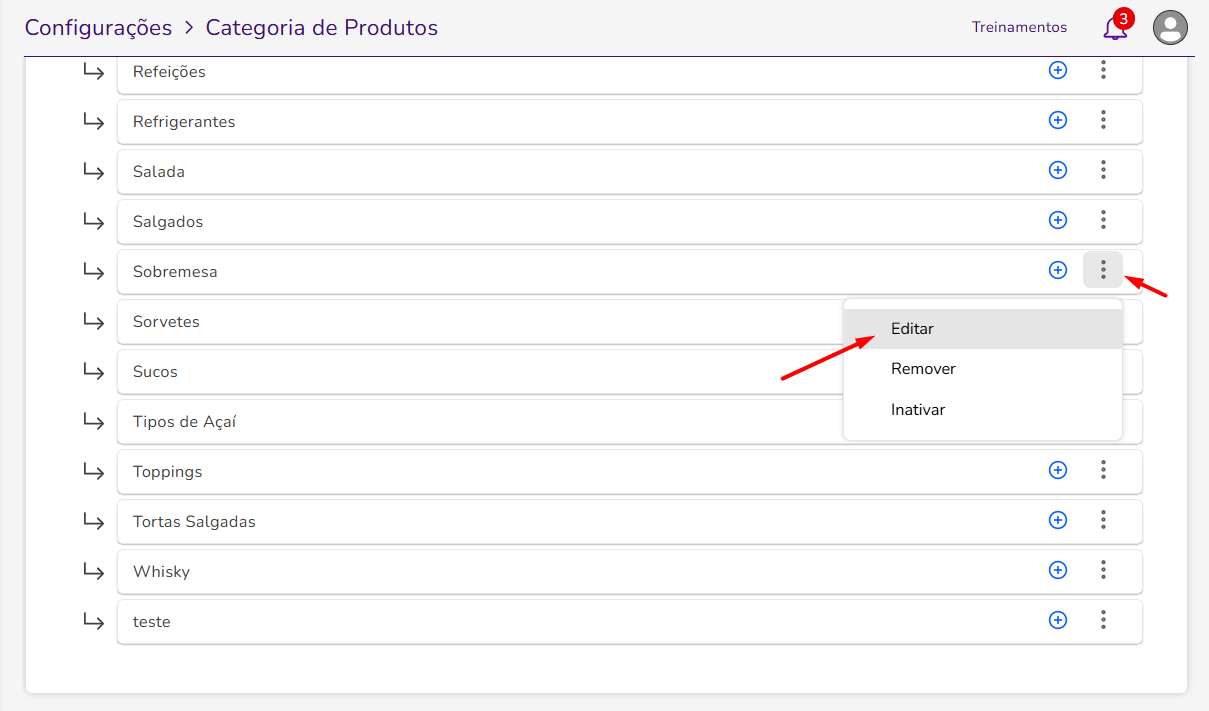Click plus icon on Sobremesa row
1209x711 pixels.
pos(1058,270)
